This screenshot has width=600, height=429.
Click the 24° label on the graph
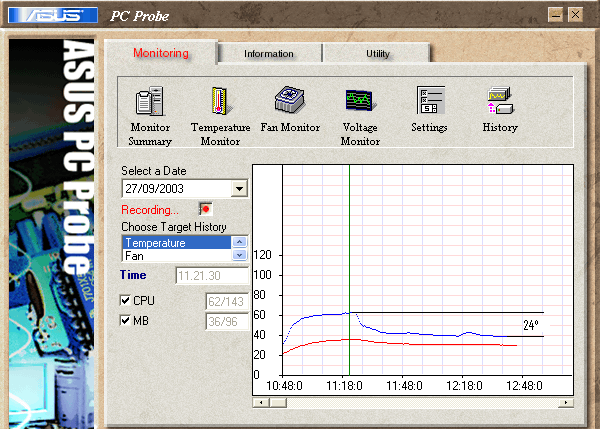[x=531, y=325]
